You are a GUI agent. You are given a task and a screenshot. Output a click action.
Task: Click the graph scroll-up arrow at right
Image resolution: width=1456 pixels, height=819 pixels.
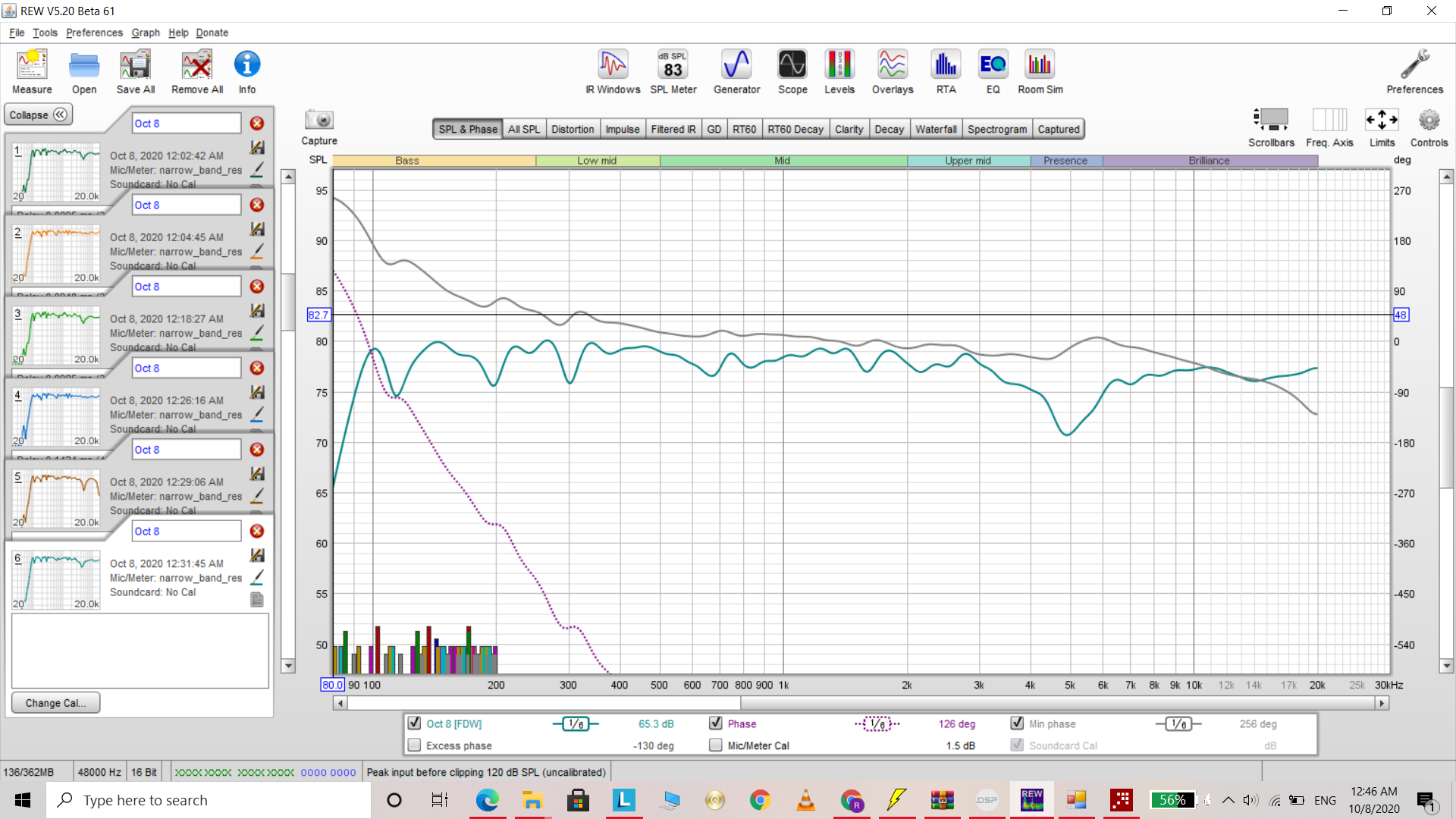1446,177
